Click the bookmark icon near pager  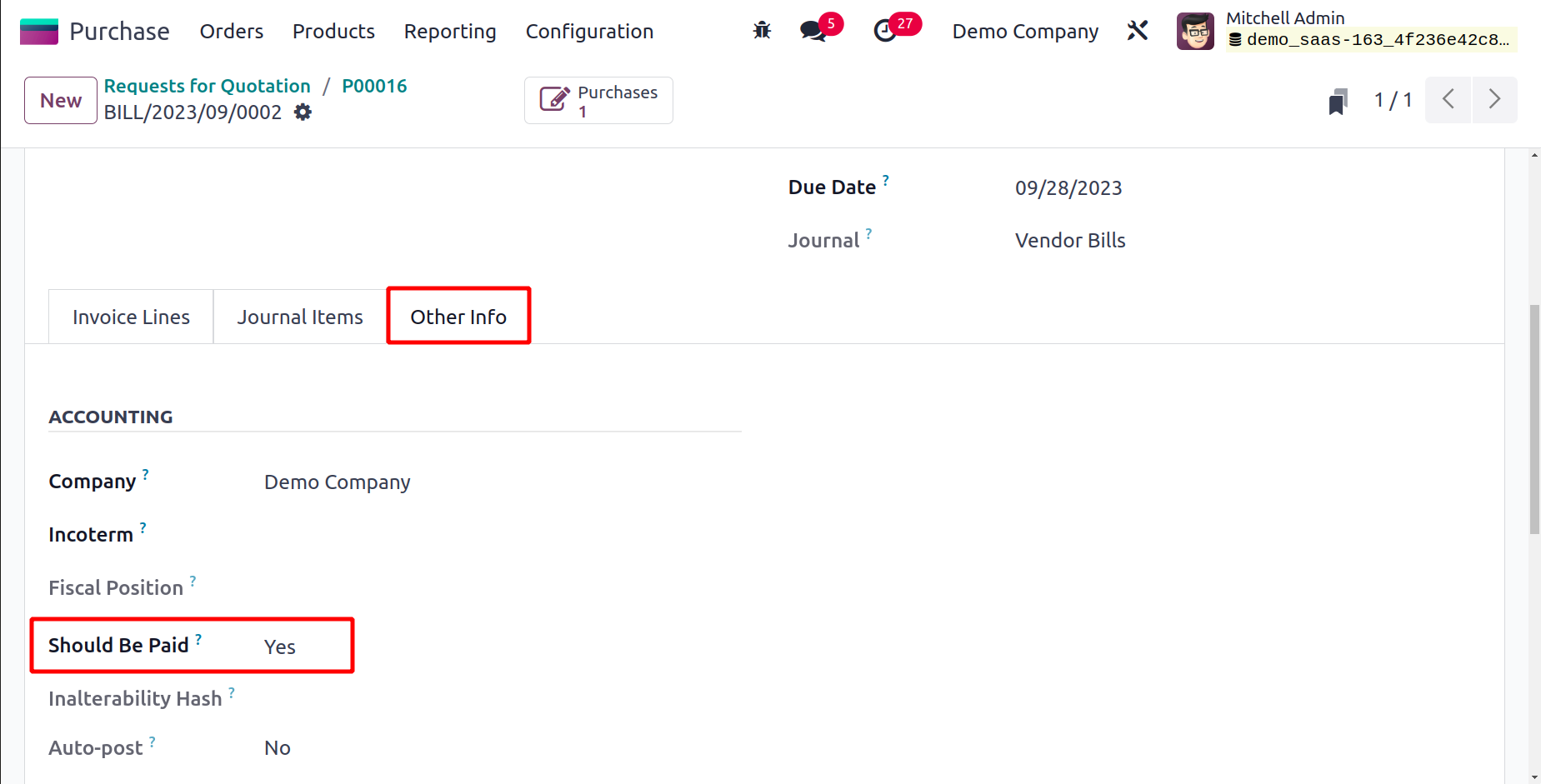tap(1338, 101)
